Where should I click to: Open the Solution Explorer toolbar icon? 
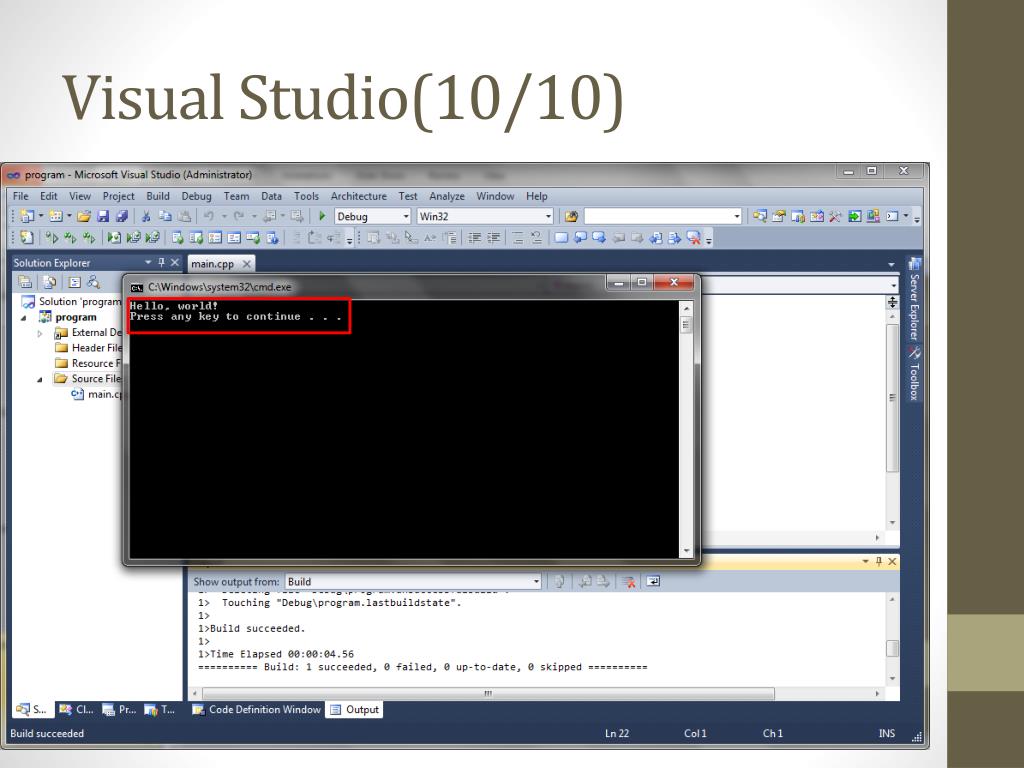point(760,216)
